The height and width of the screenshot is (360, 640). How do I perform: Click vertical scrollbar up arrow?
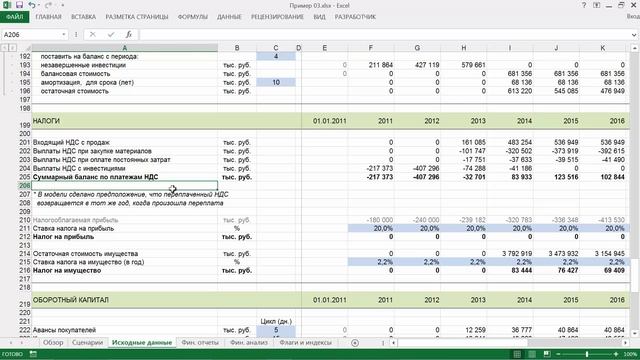point(635,48)
